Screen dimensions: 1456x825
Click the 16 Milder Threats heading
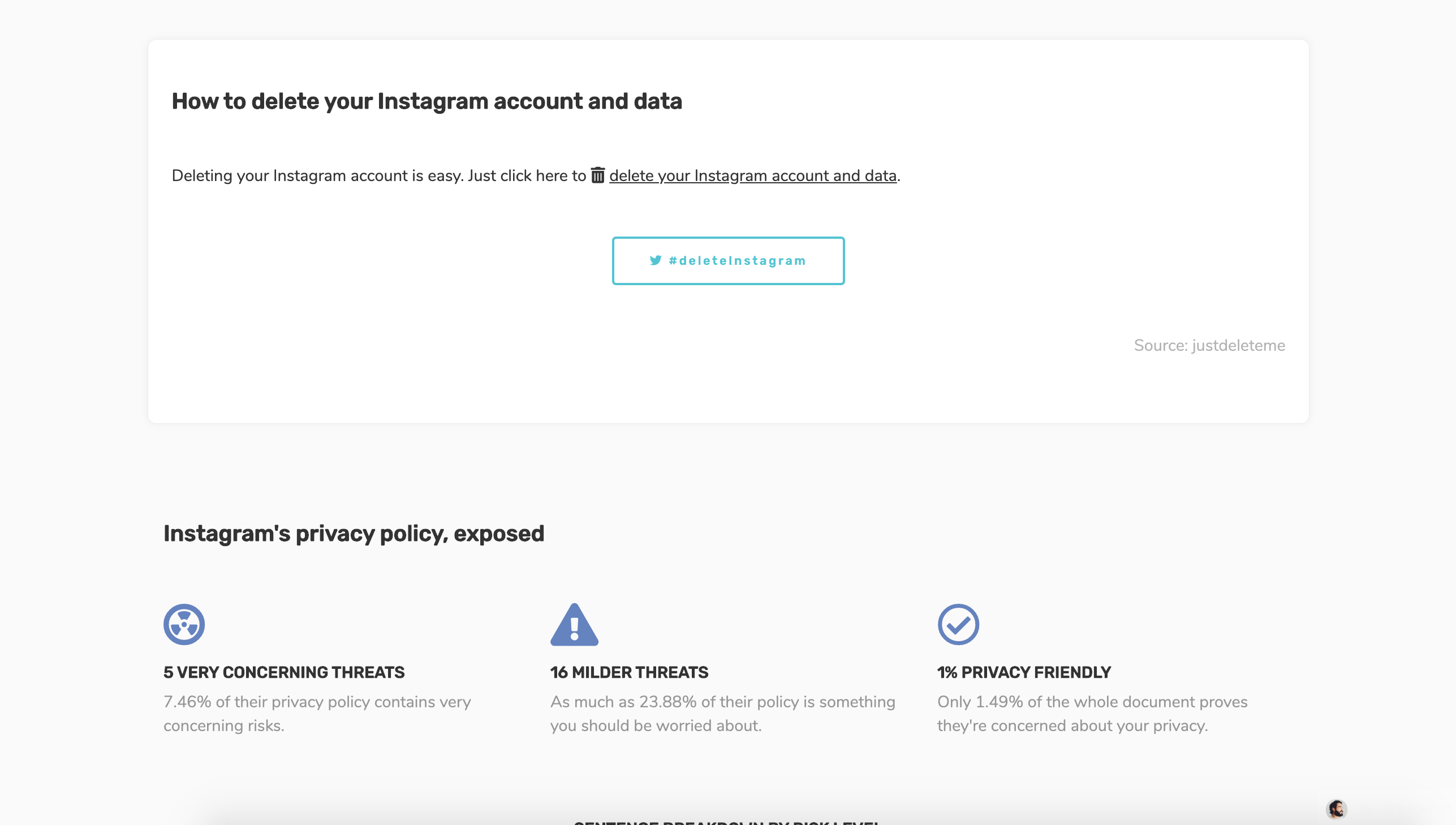[x=628, y=672]
